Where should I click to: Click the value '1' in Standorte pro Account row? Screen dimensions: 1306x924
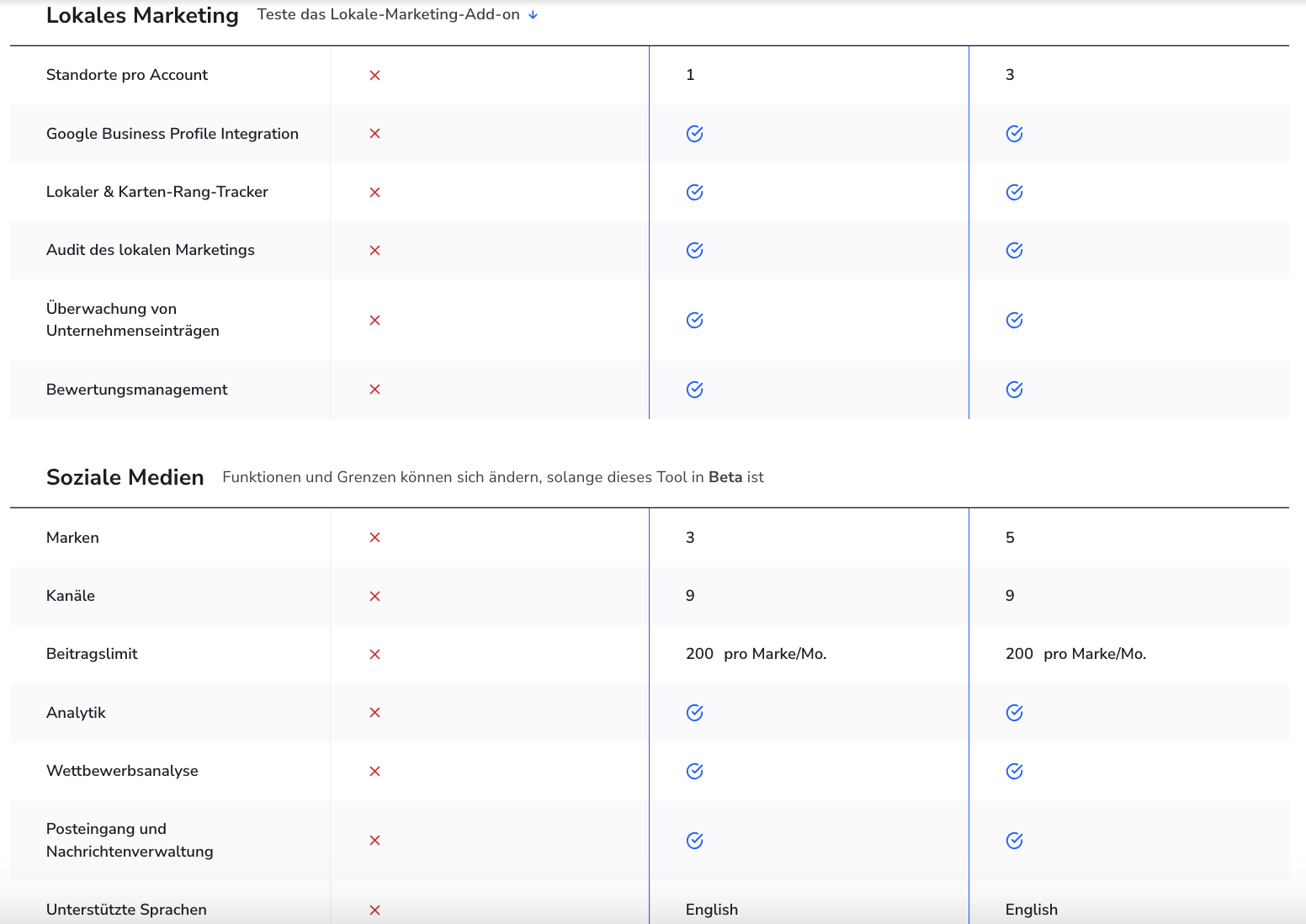690,75
